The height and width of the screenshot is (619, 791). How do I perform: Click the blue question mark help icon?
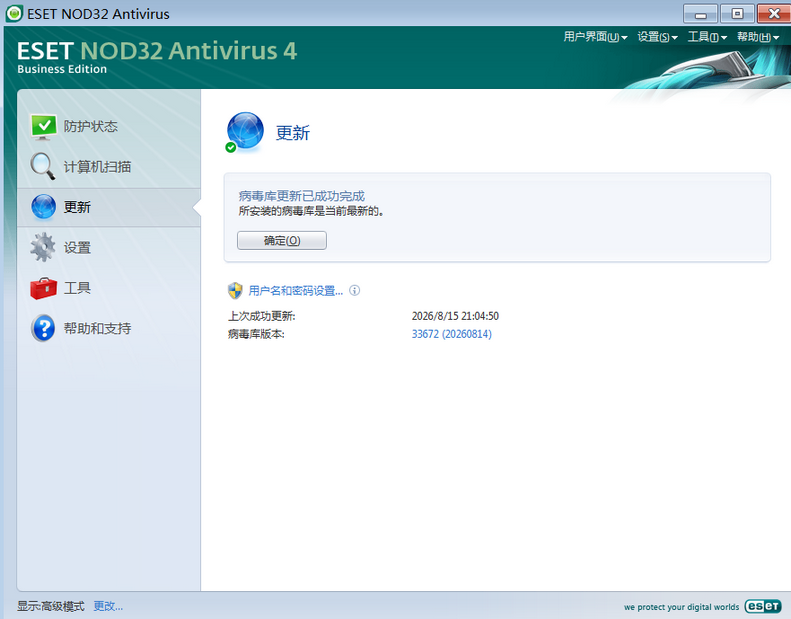[43, 328]
